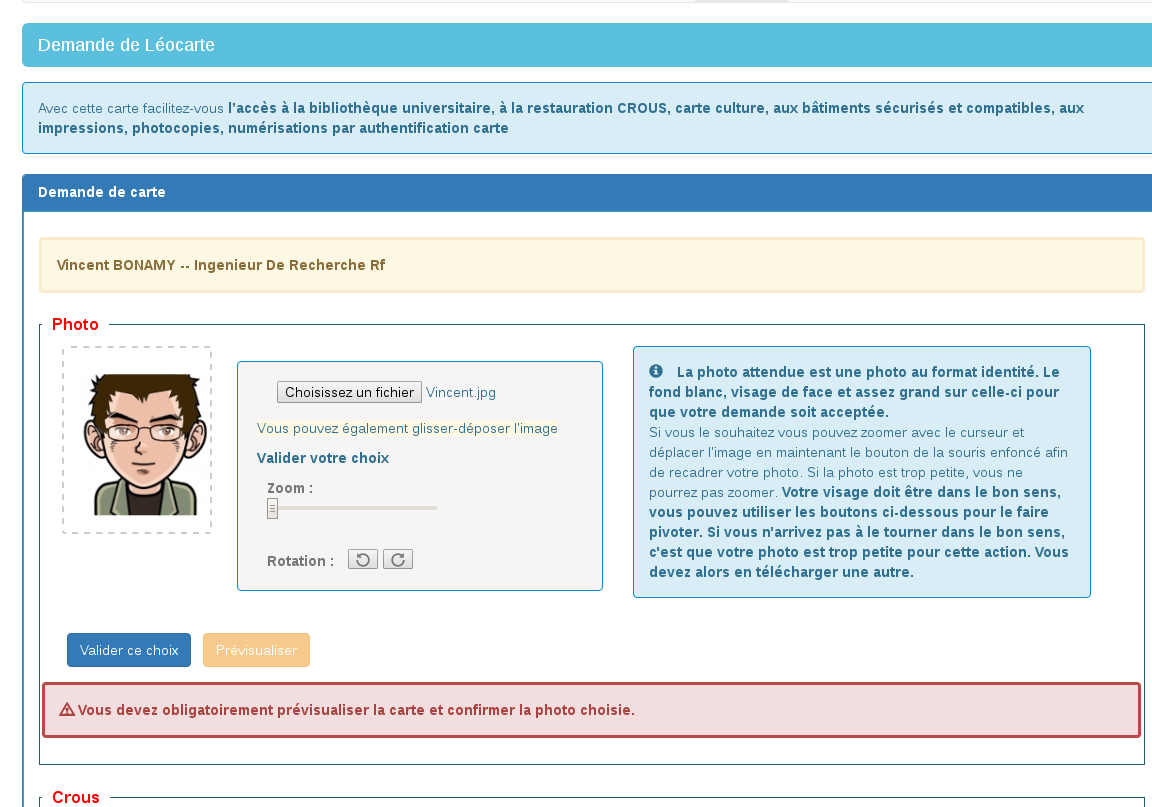Rotate the photo counter-clockwise
1152x807 pixels.
[362, 560]
